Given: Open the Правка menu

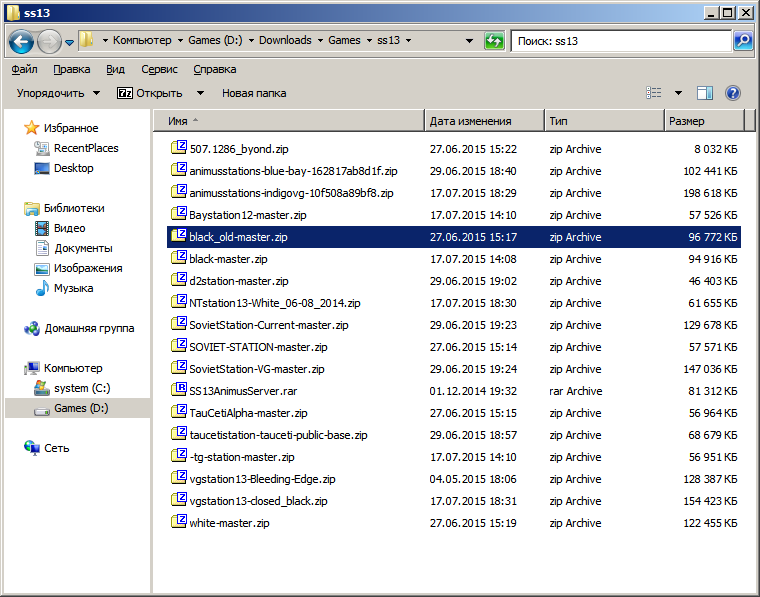Looking at the screenshot, I should pyautogui.click(x=71, y=69).
